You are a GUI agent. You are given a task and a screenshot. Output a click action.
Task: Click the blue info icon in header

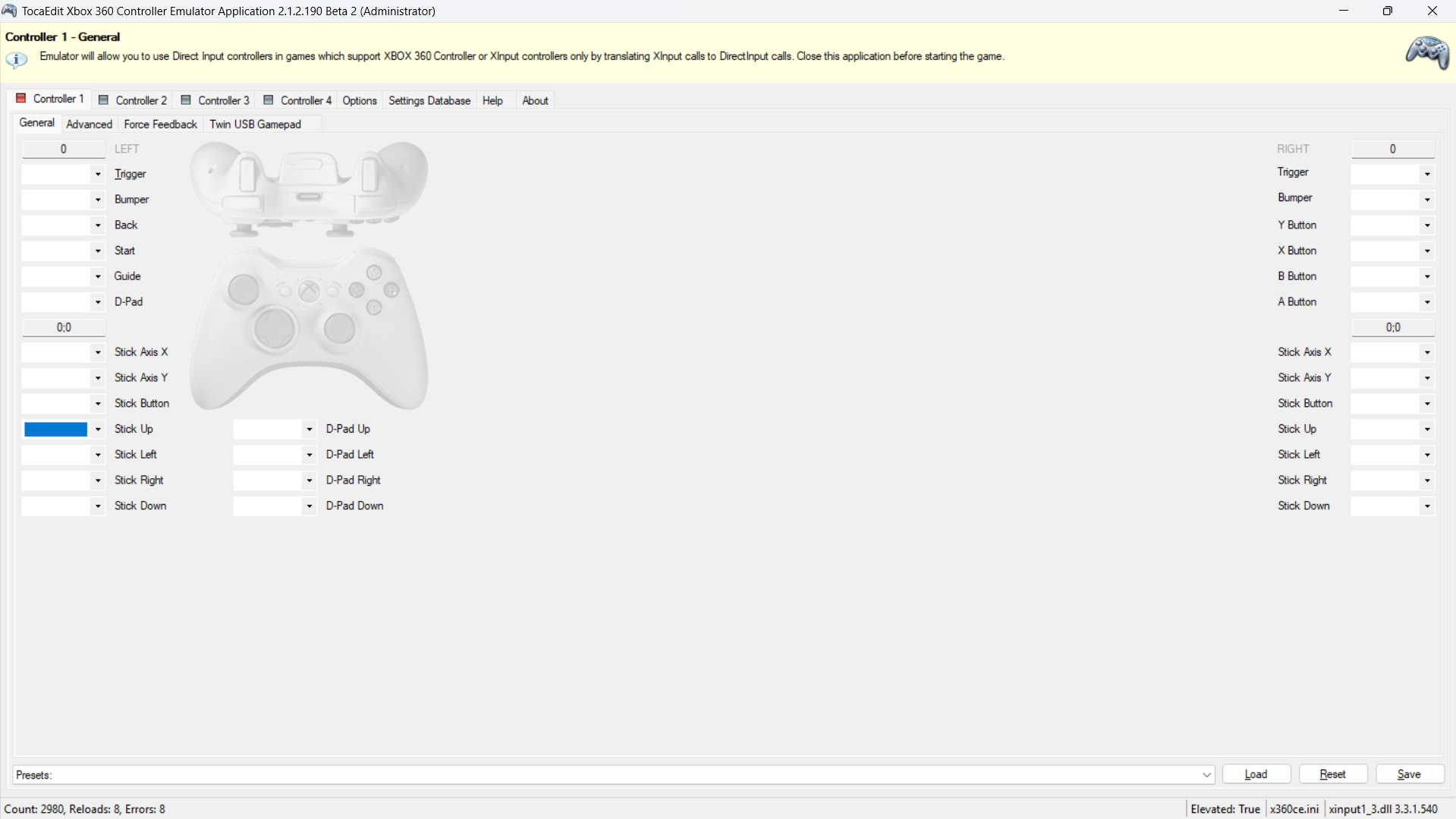tap(16, 58)
